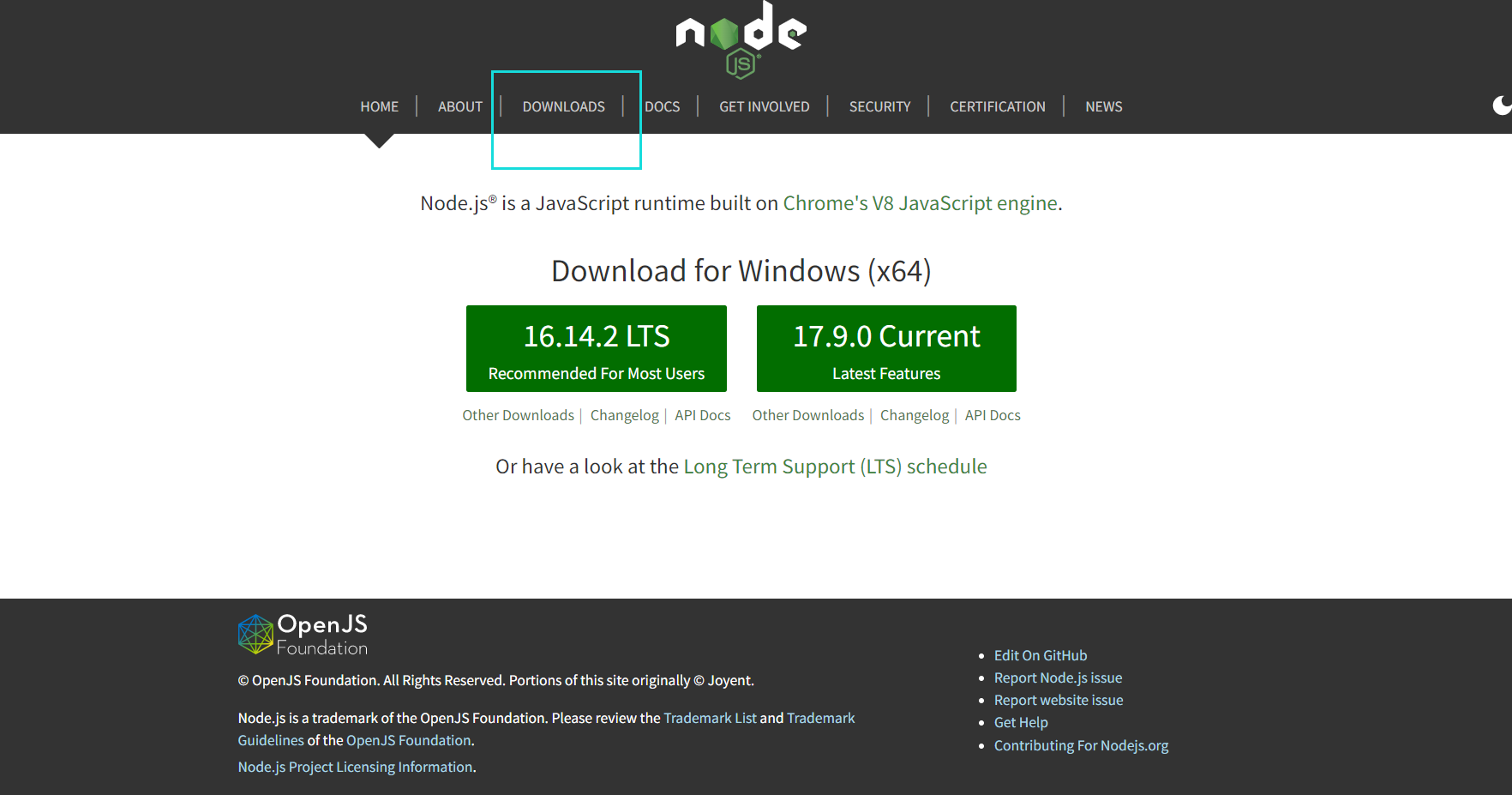Follow Chrome's V8 JavaScript engine link

click(x=920, y=203)
